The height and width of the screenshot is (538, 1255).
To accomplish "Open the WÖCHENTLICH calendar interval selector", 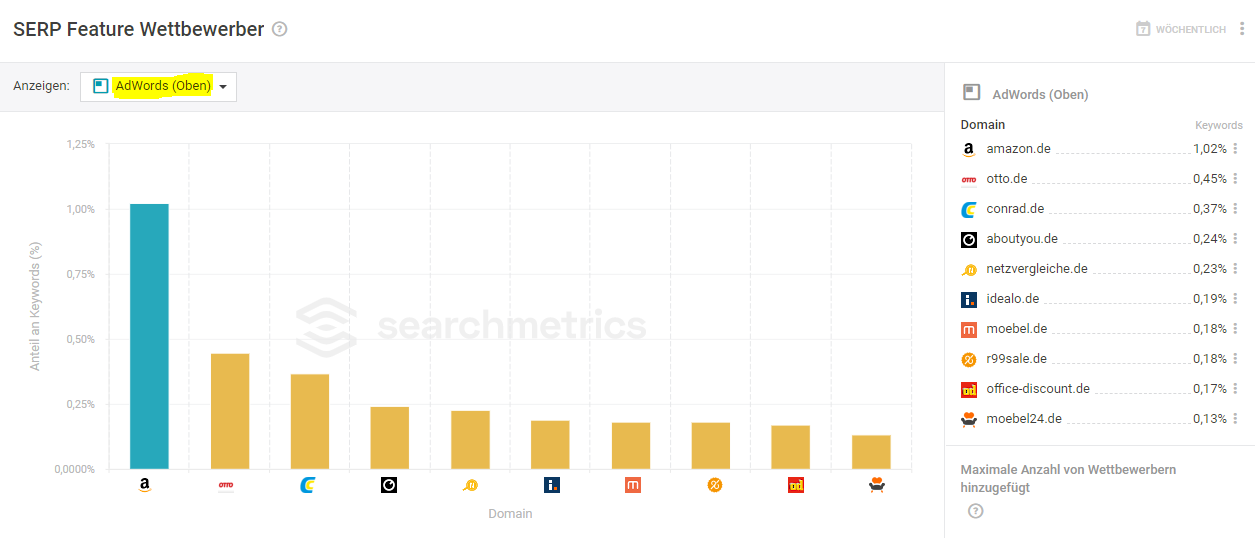I will coord(1180,29).
